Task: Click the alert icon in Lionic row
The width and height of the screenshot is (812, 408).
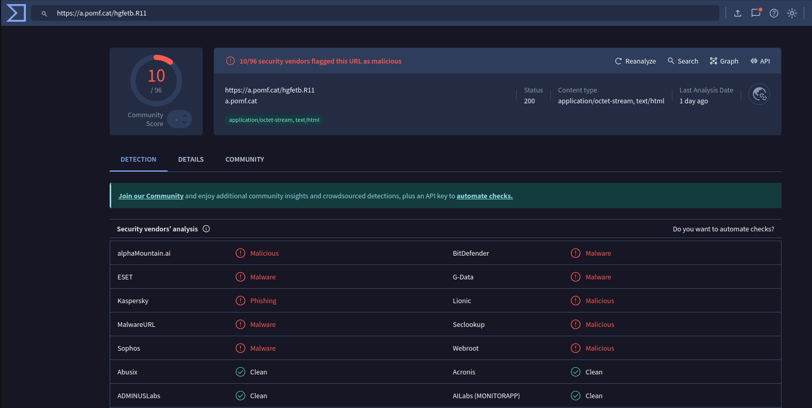Action: [x=575, y=301]
